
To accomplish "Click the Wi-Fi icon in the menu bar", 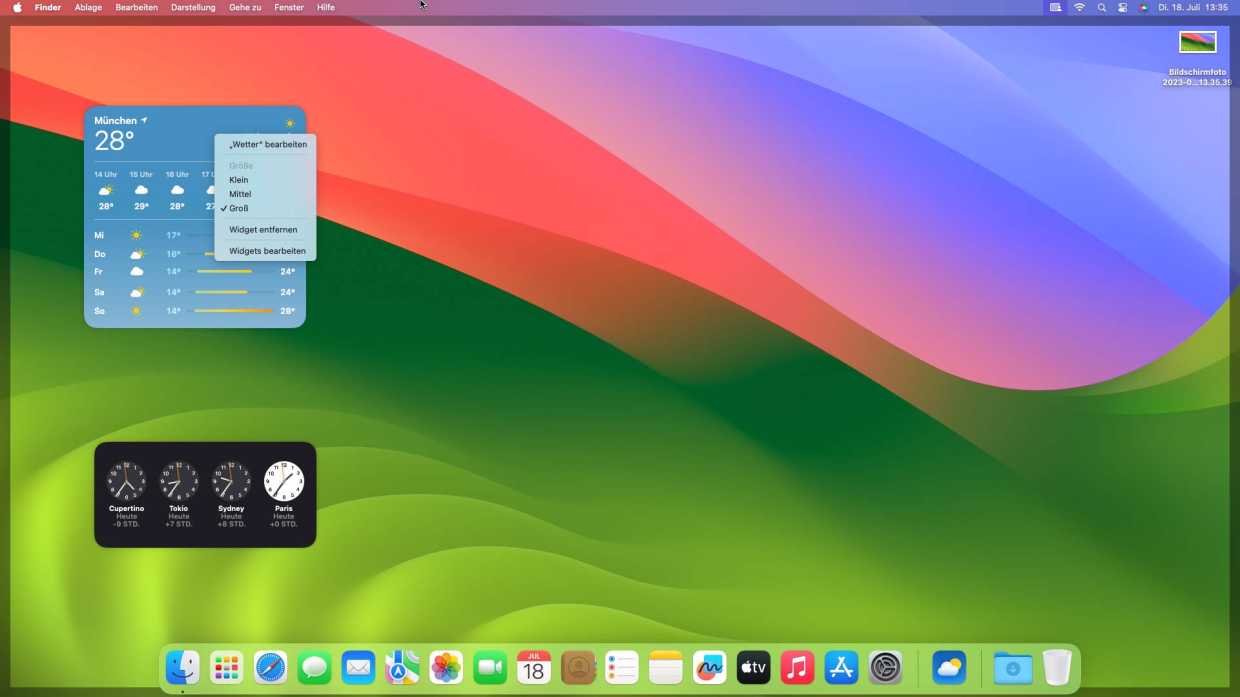I will (1079, 7).
